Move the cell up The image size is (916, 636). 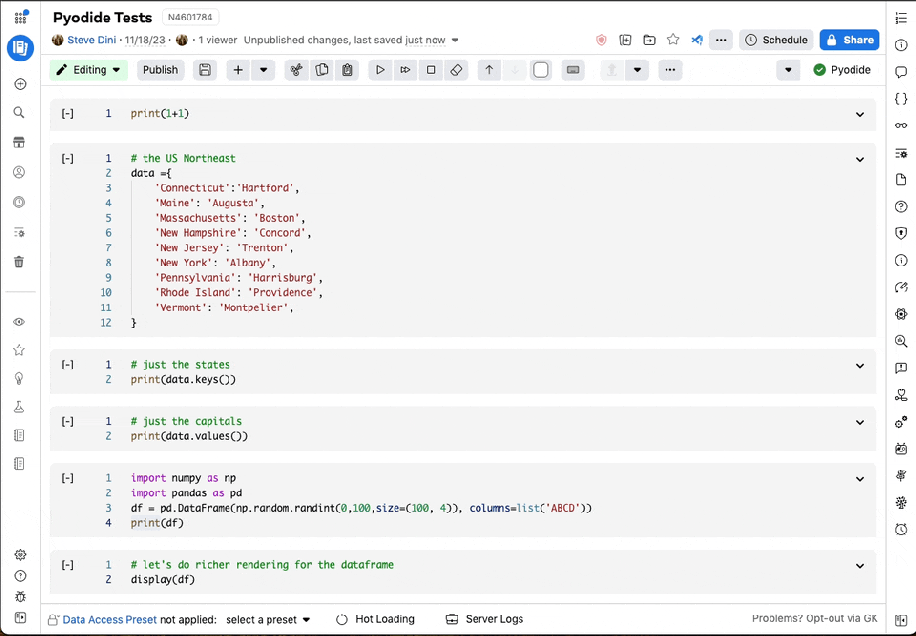pos(489,70)
